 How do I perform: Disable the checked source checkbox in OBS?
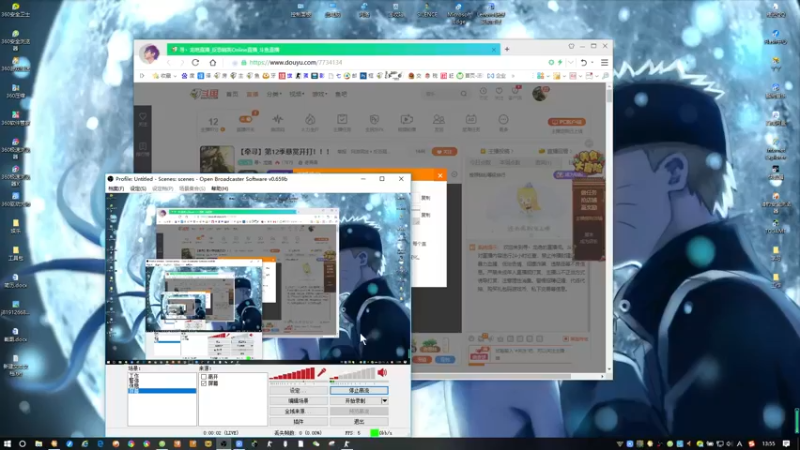(204, 383)
